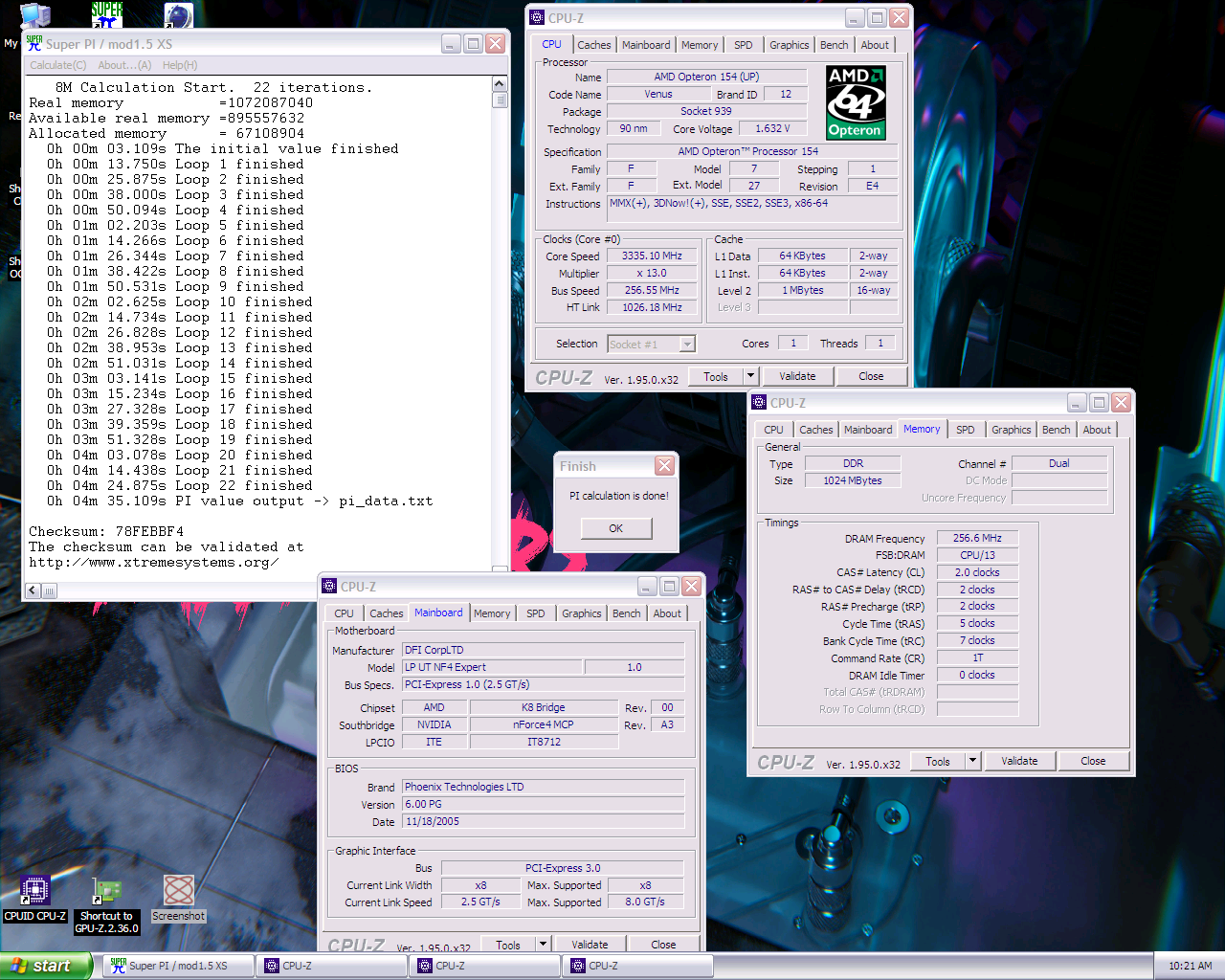1225x980 pixels.
Task: Open the Calculate menu in Super PI
Action: tap(57, 65)
